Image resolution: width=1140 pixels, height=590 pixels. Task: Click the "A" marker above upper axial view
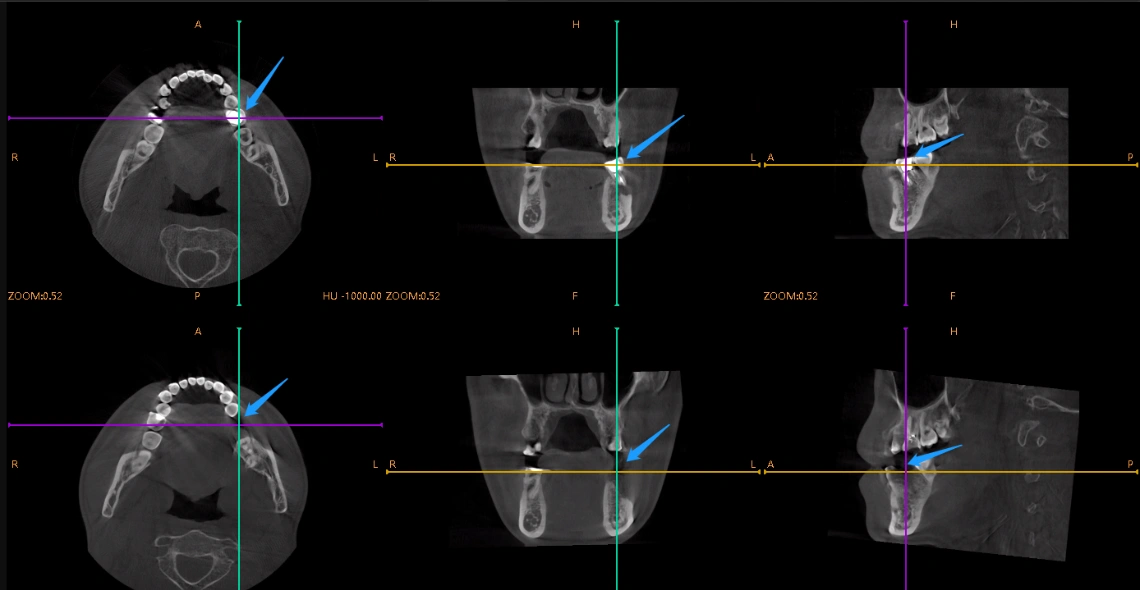click(198, 25)
